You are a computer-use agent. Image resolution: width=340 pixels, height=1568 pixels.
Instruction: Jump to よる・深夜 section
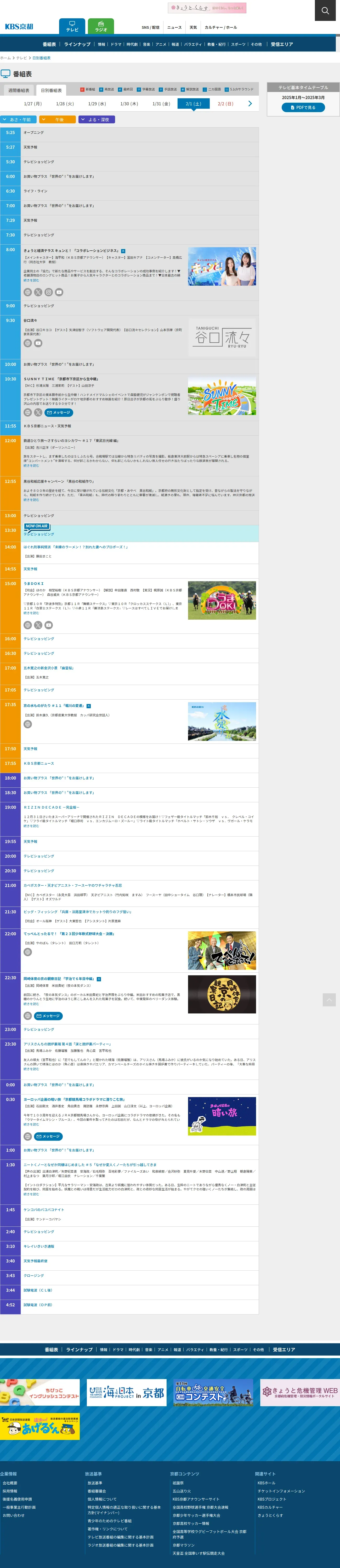(97, 120)
